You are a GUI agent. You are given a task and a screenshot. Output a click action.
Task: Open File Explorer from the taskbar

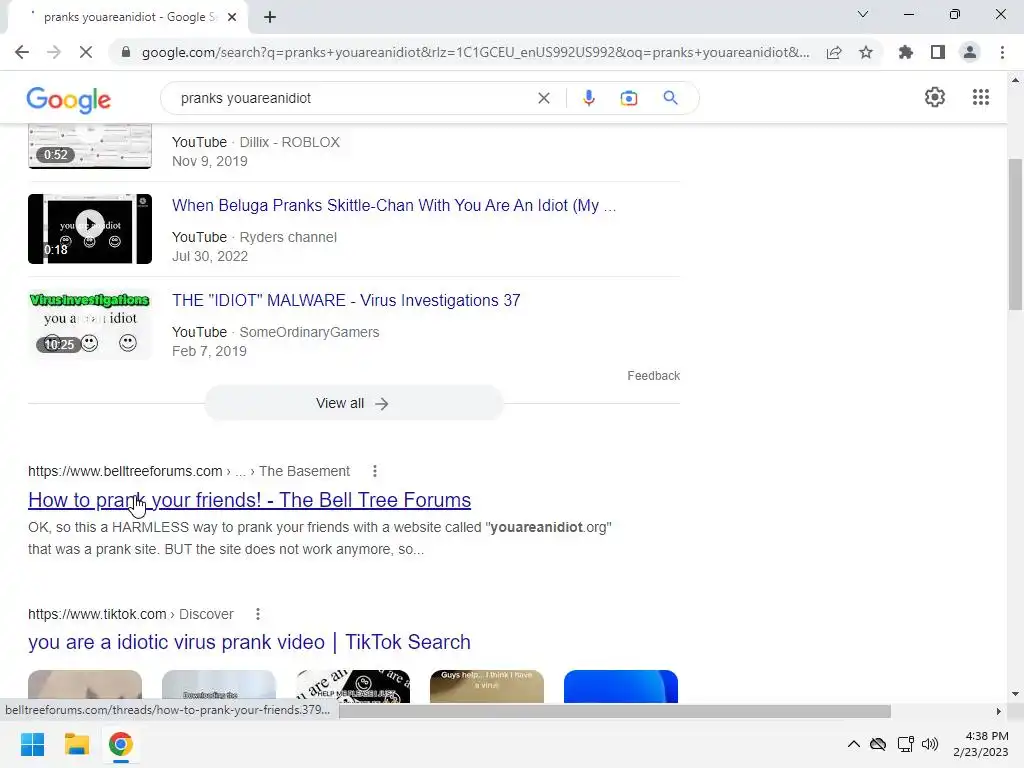click(76, 744)
